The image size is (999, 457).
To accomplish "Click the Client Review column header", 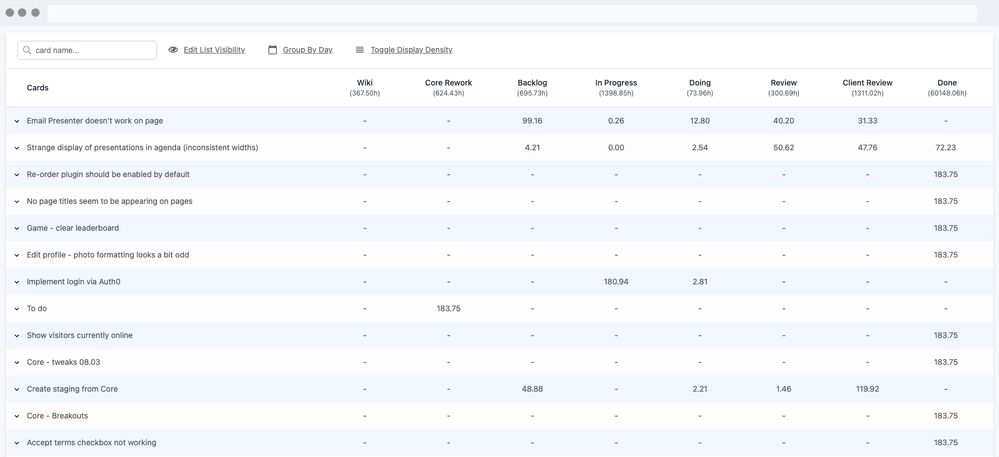I will (x=867, y=87).
